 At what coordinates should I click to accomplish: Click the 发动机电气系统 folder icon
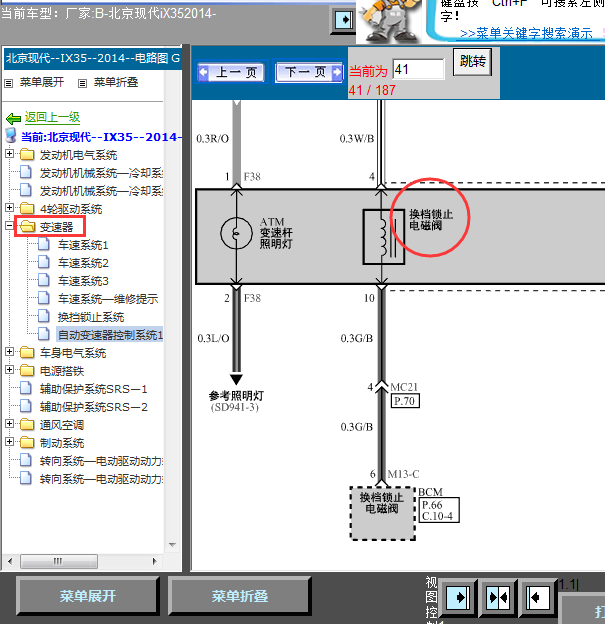pos(27,154)
